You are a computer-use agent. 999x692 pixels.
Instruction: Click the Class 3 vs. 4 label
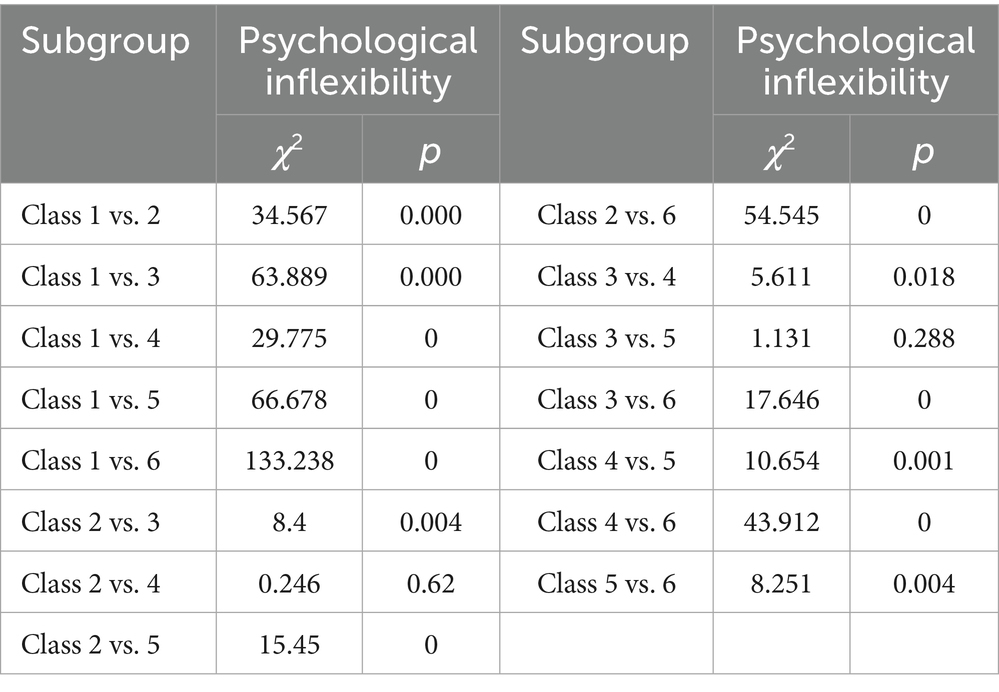(606, 276)
